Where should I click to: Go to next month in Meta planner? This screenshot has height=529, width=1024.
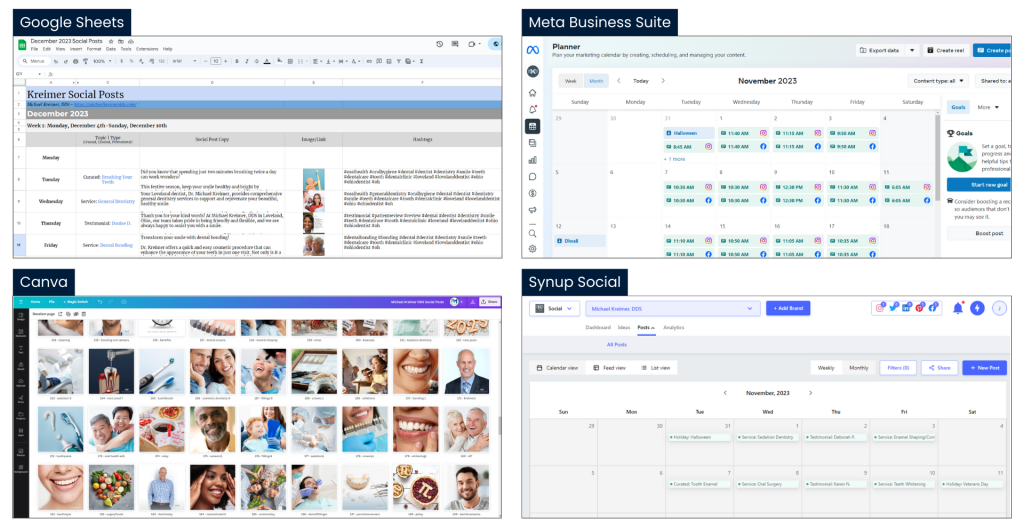pyautogui.click(x=663, y=80)
